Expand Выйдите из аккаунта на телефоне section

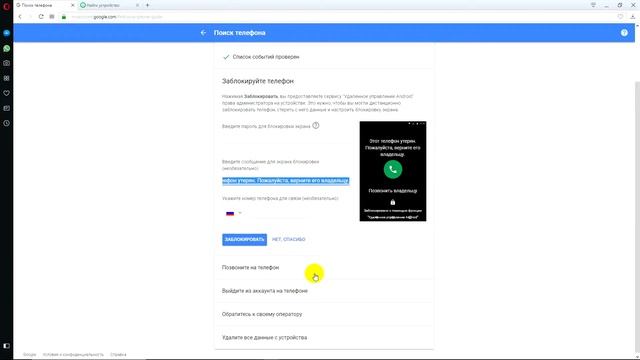(x=324, y=291)
